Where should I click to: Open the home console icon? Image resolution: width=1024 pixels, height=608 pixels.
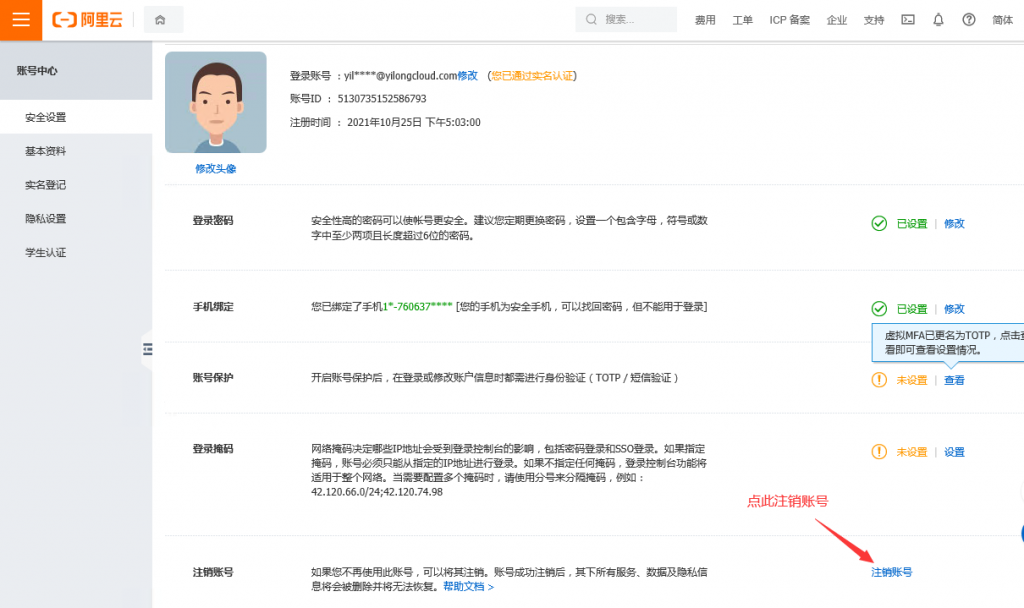(x=162, y=20)
